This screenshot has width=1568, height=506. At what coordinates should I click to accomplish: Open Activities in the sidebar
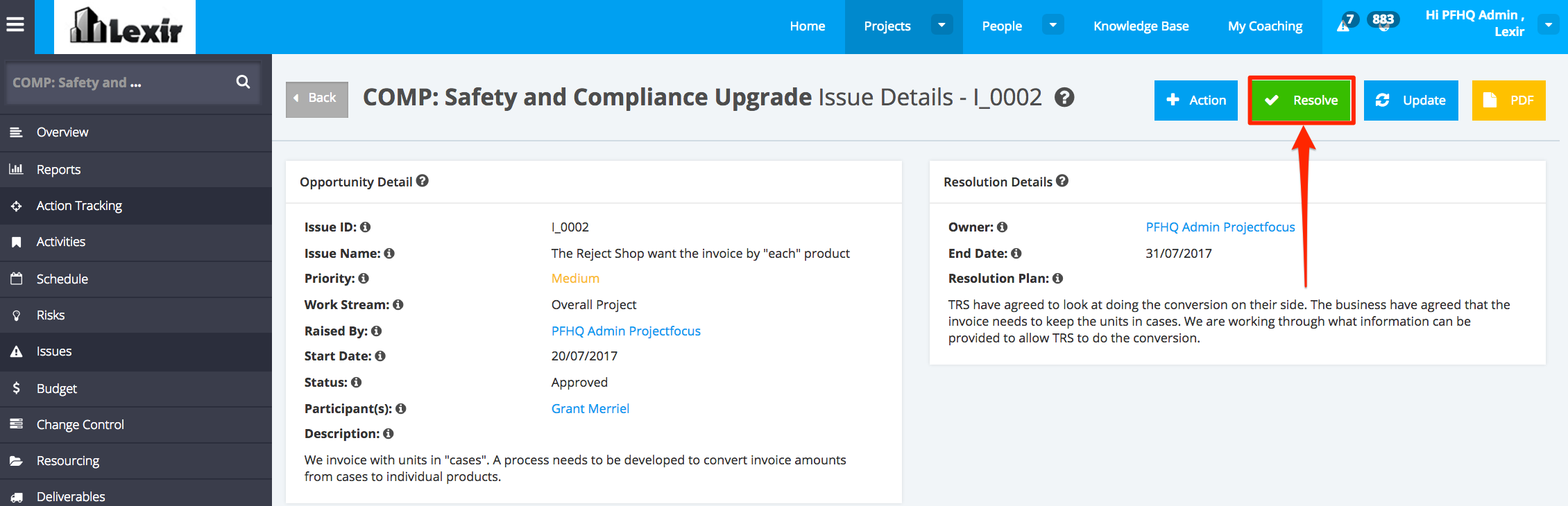coord(136,242)
